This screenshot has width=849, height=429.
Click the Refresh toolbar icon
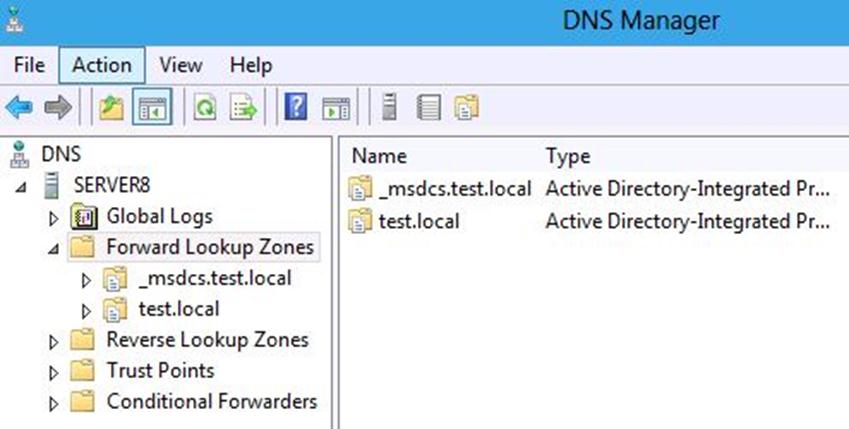click(205, 107)
